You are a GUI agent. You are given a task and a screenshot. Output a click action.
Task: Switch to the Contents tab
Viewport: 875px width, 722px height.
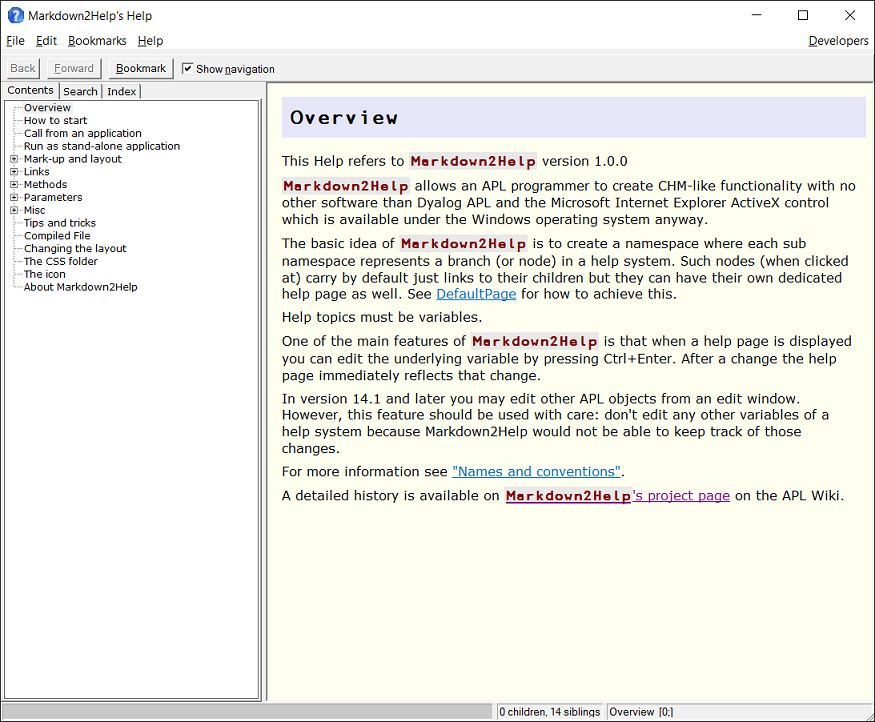point(31,90)
